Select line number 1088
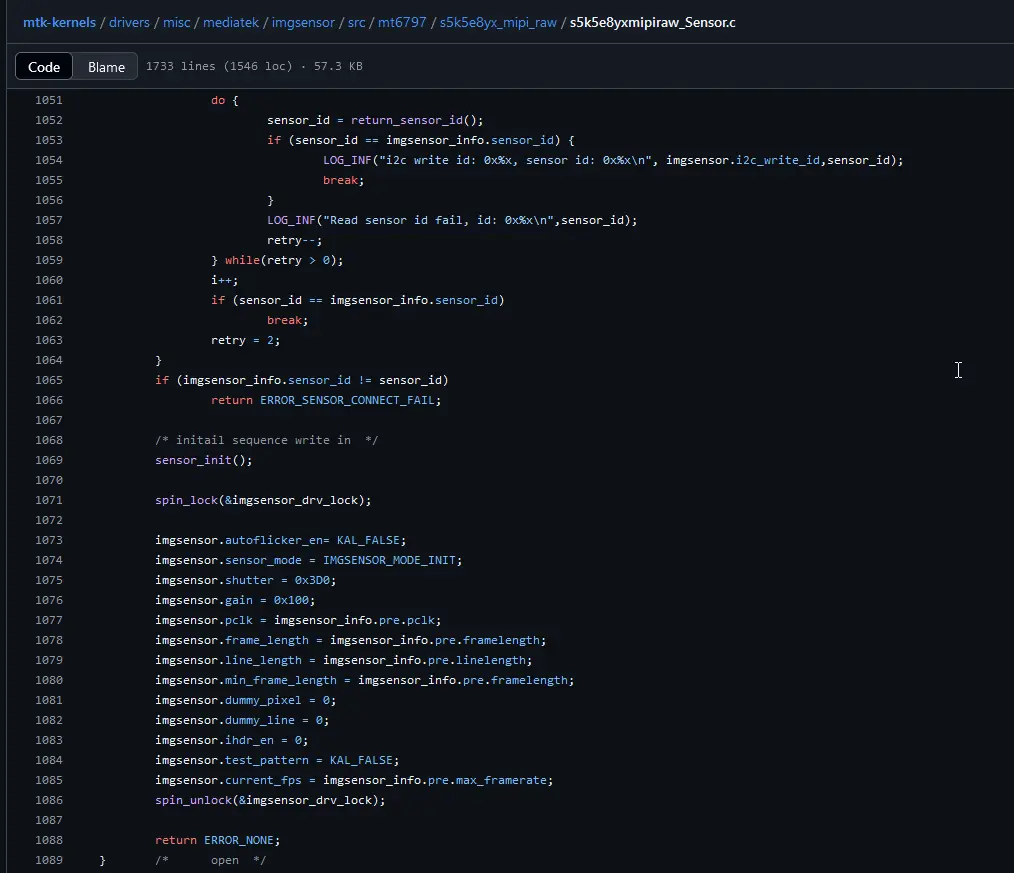Image resolution: width=1014 pixels, height=873 pixels. coord(49,840)
